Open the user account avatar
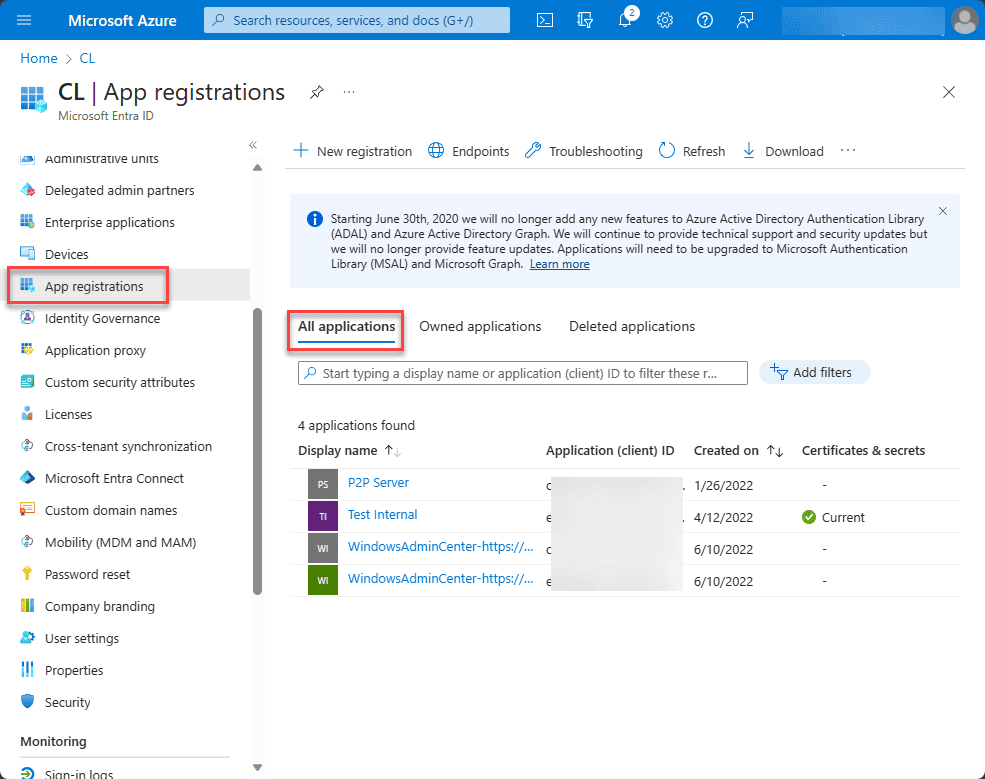 (964, 20)
